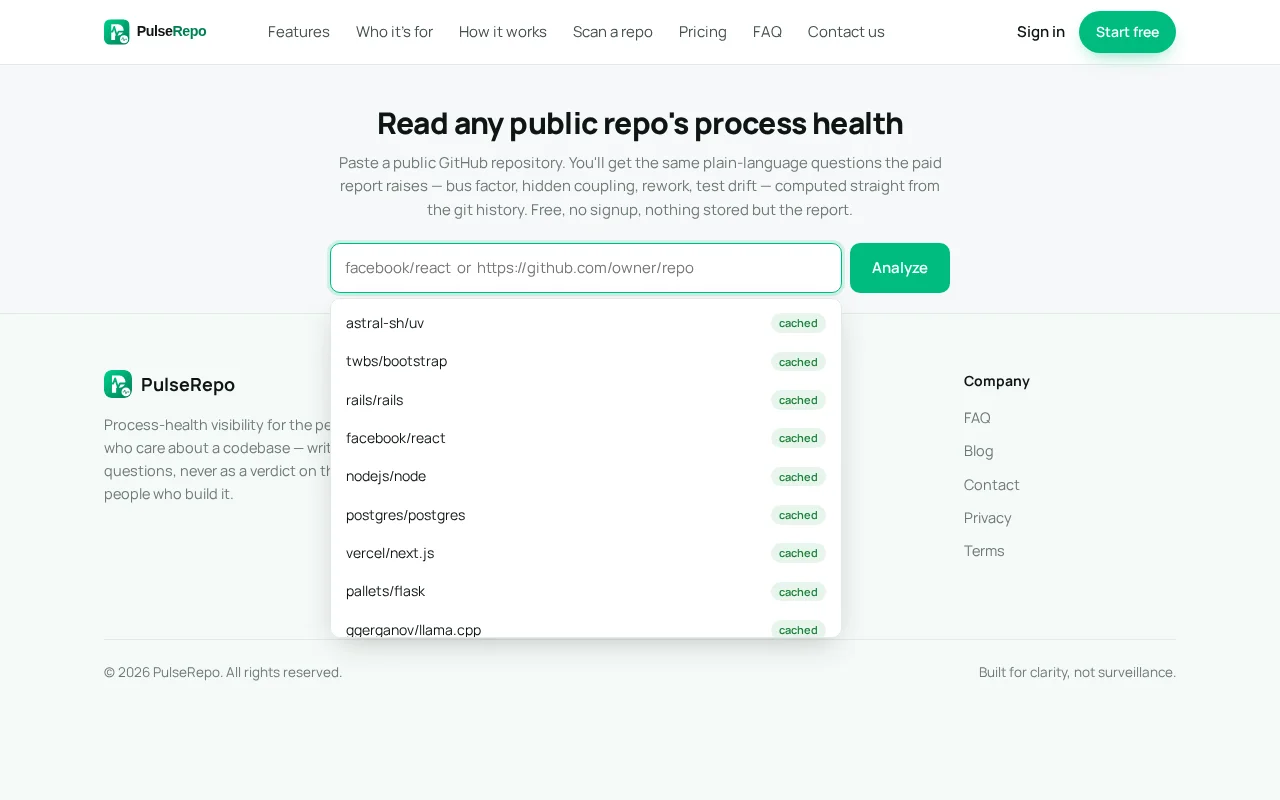Click cached badge on astral-sh/uv row

tap(798, 323)
